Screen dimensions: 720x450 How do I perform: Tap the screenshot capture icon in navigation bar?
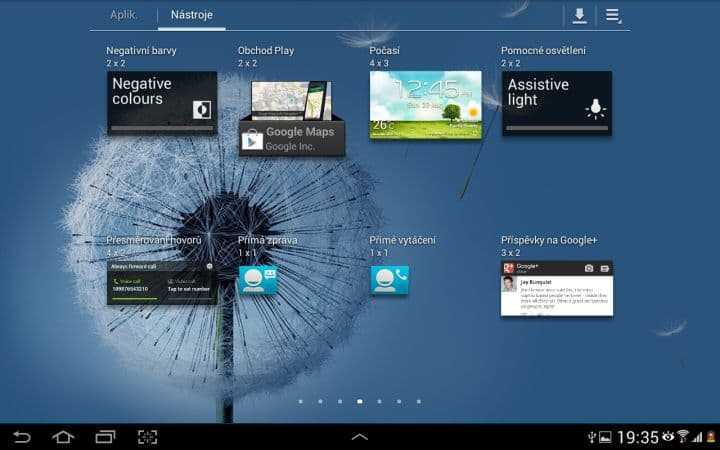[148, 437]
